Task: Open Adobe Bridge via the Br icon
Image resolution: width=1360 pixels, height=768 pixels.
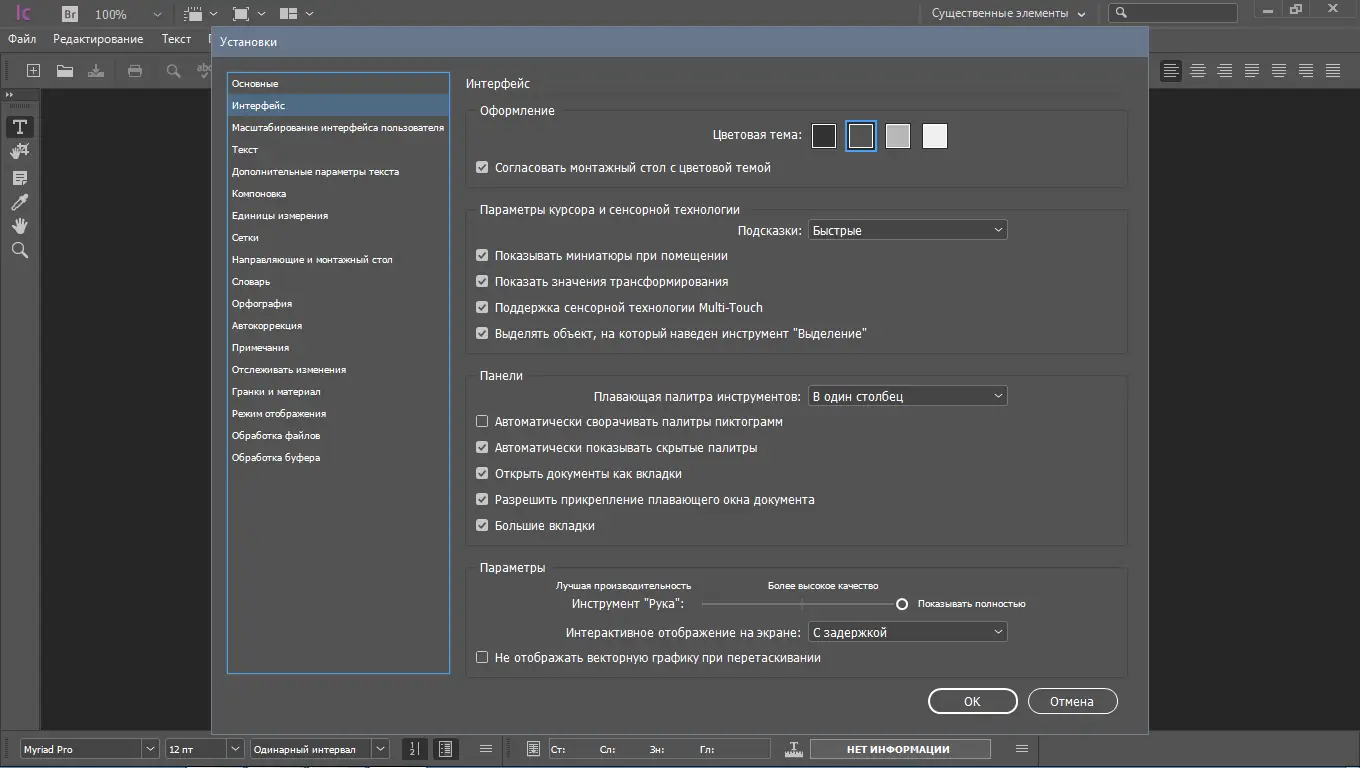Action: (x=70, y=14)
